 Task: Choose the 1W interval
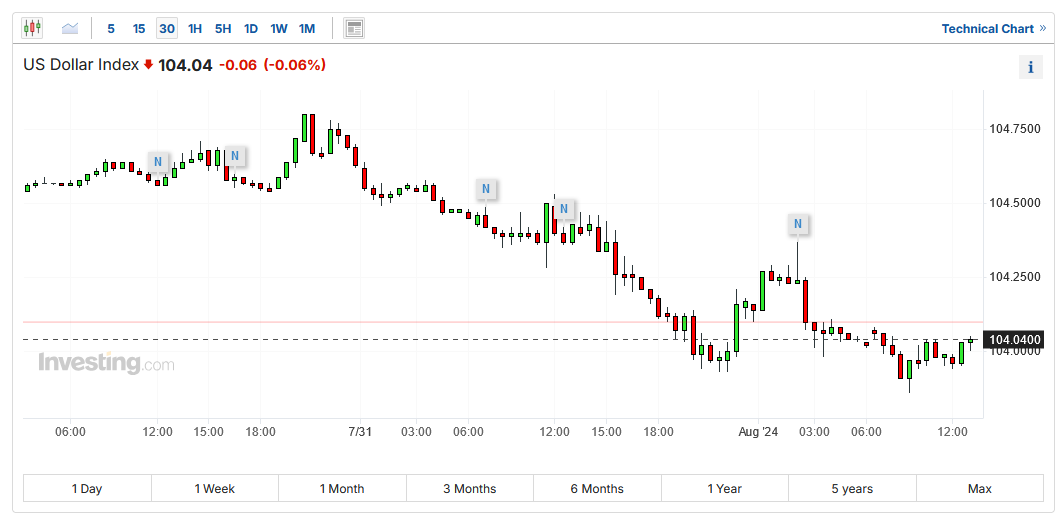click(x=279, y=29)
